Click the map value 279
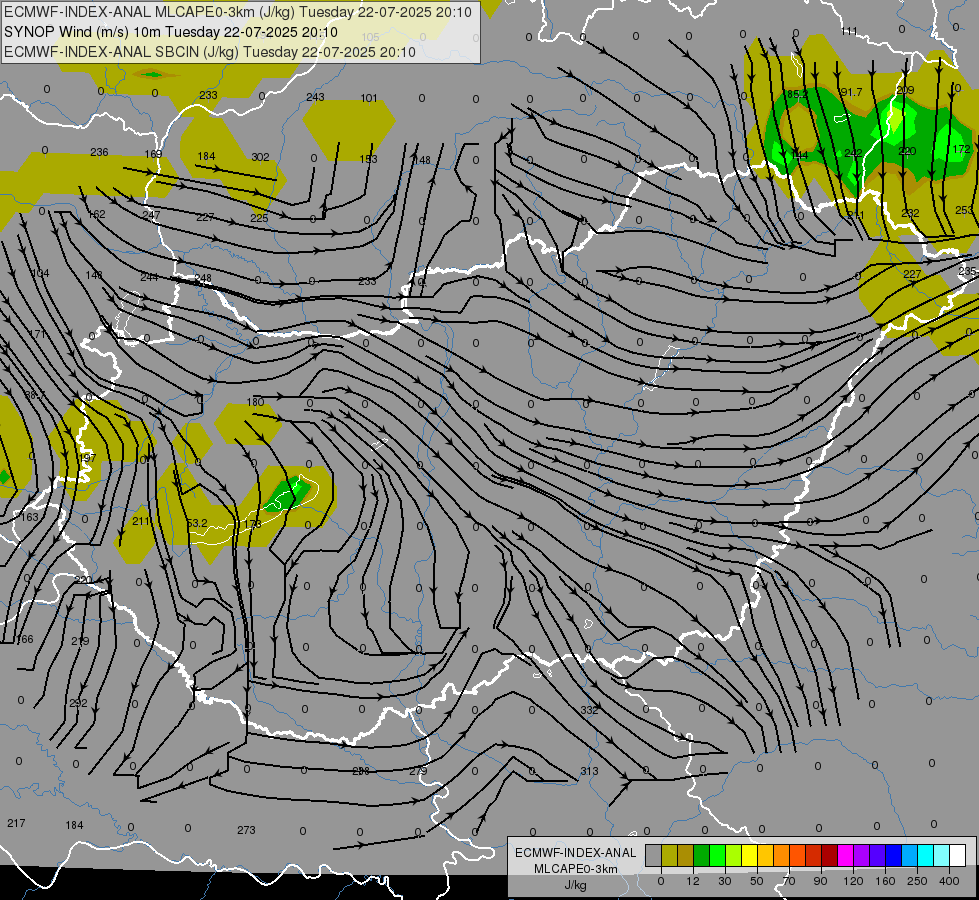Screen dimensions: 979x900 [418, 771]
